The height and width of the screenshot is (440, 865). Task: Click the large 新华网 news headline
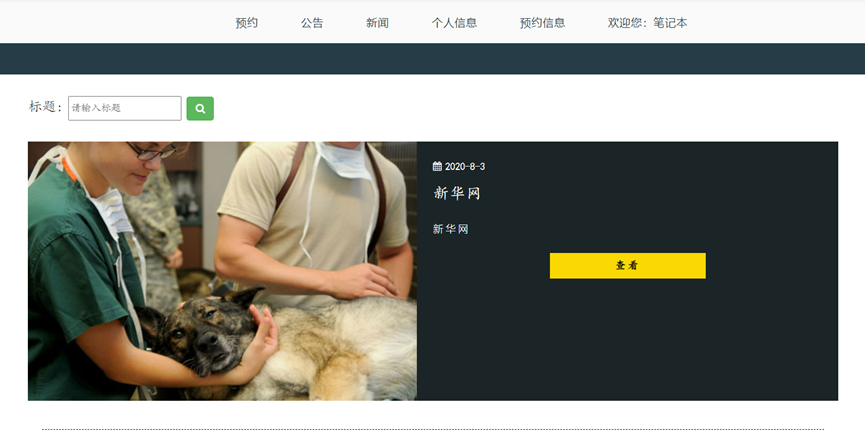tap(457, 193)
